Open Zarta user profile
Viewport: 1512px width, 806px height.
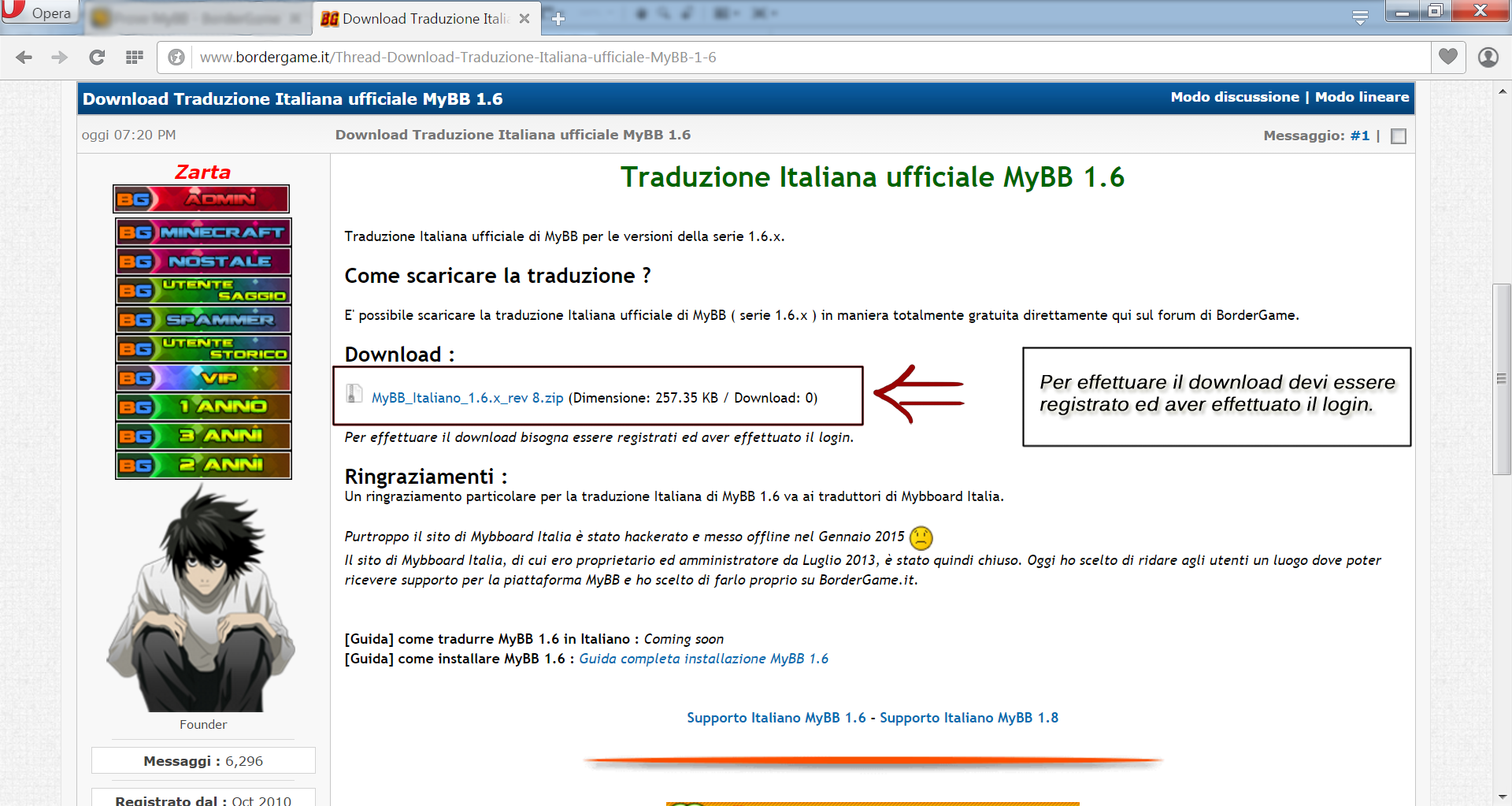pyautogui.click(x=202, y=172)
